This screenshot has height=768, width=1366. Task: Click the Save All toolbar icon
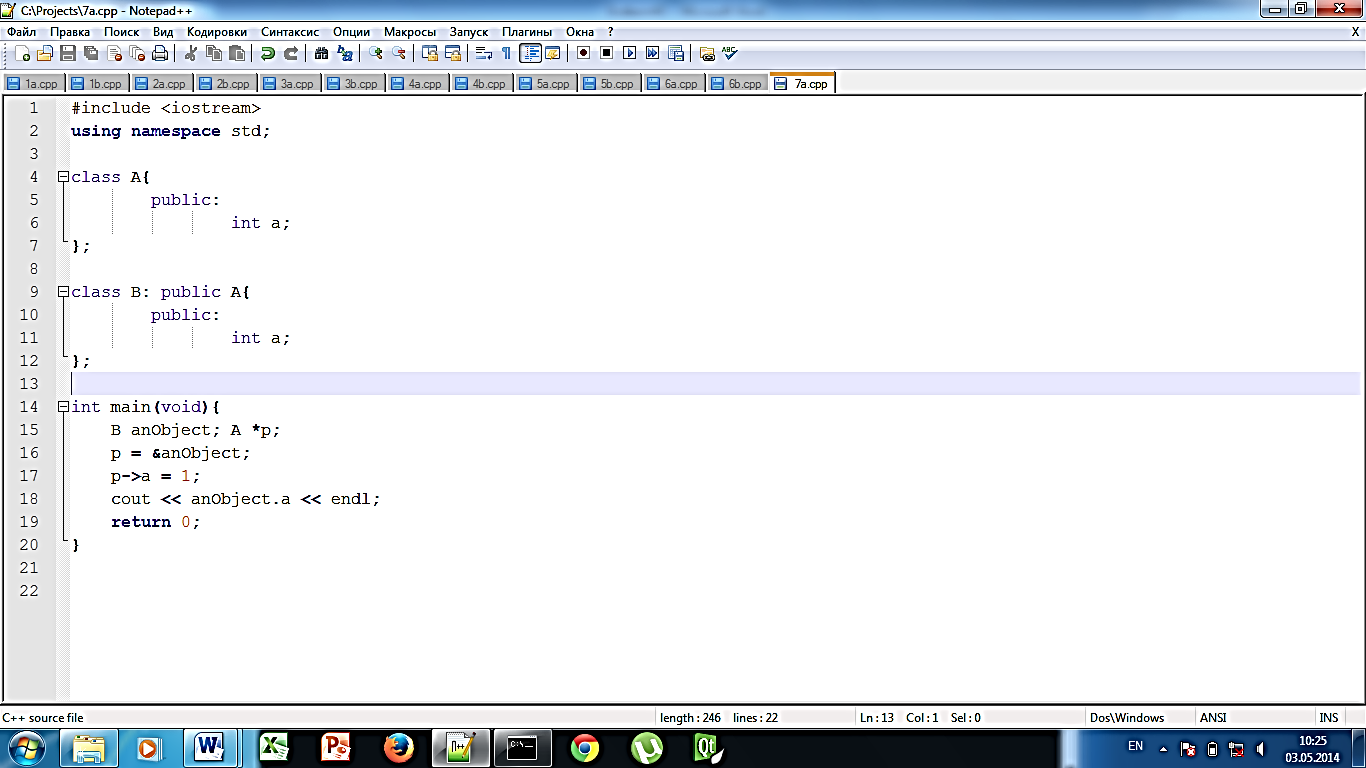tap(91, 54)
